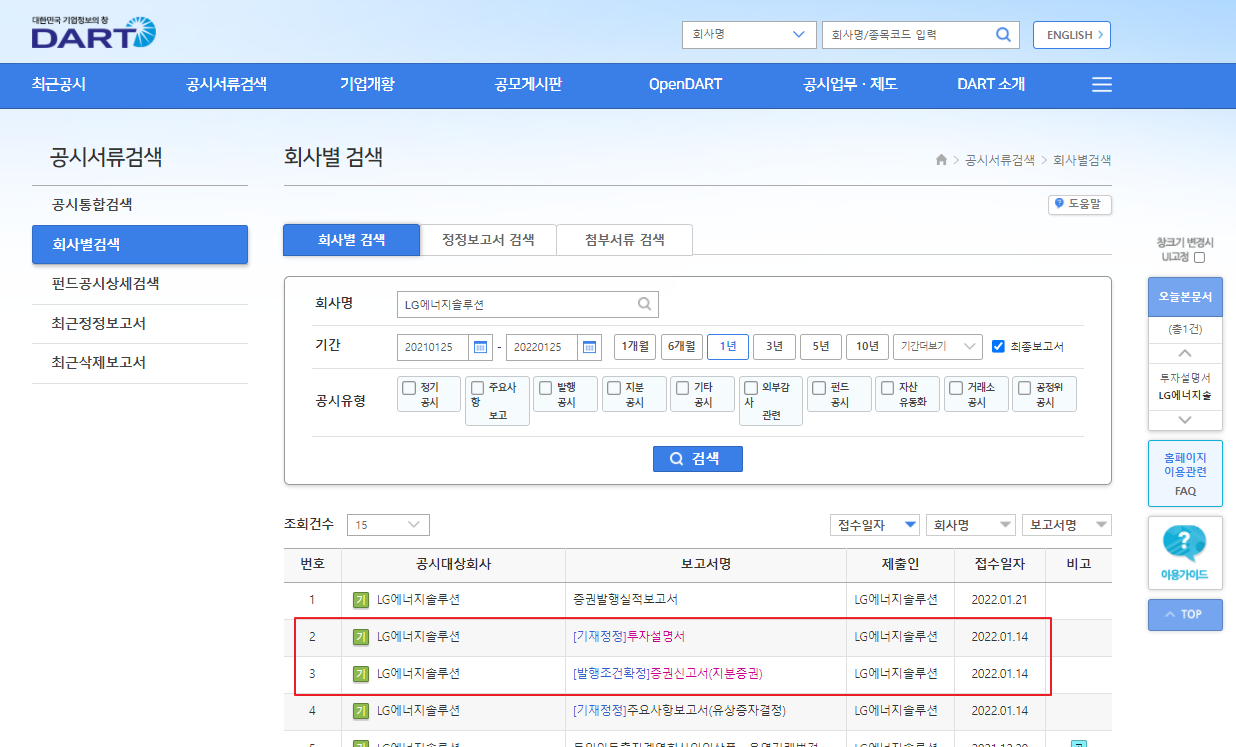Viewport: 1236px width, 747px height.
Task: Open the 기업개황 menu
Action: coord(368,85)
